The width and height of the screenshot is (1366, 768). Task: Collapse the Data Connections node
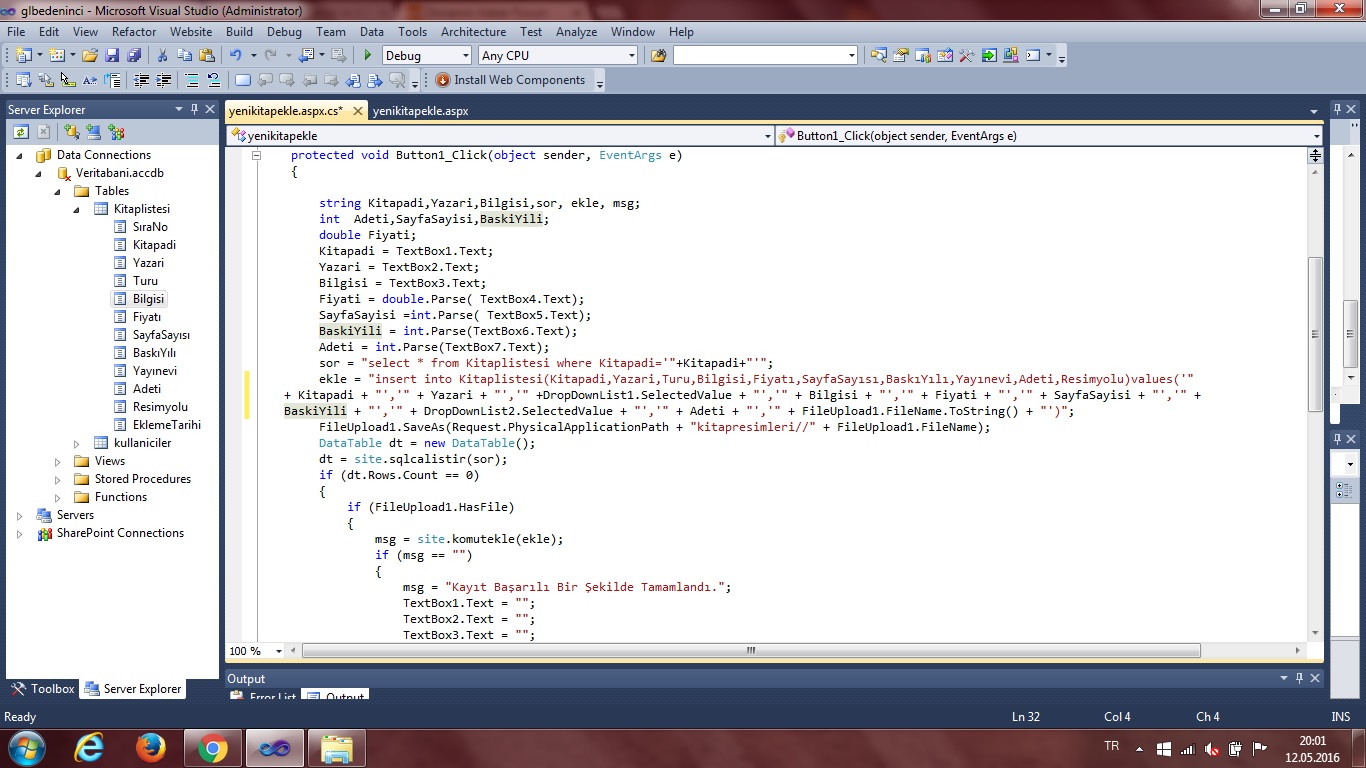click(x=20, y=155)
